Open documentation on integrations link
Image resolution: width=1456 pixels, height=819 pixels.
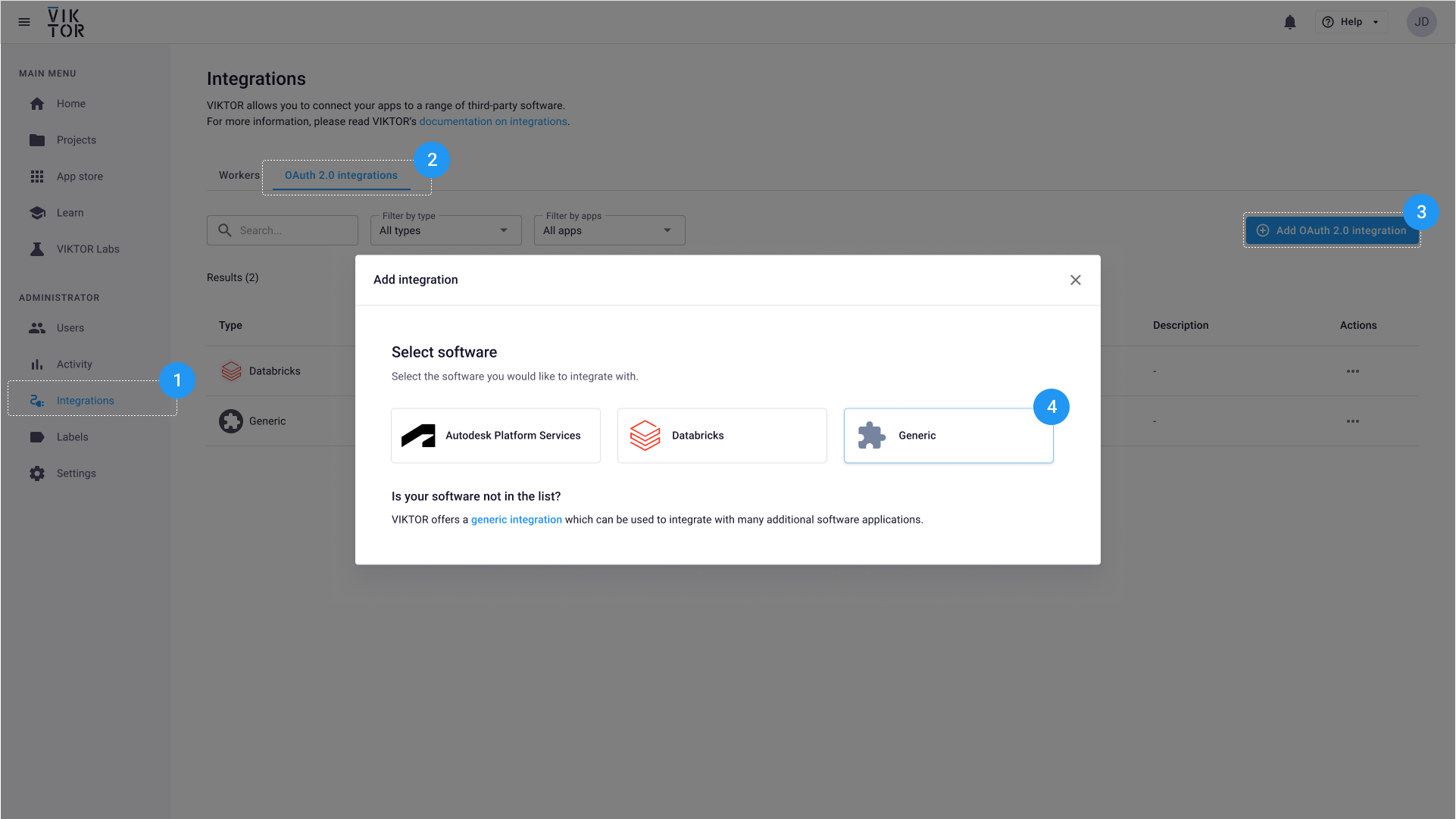(x=492, y=121)
